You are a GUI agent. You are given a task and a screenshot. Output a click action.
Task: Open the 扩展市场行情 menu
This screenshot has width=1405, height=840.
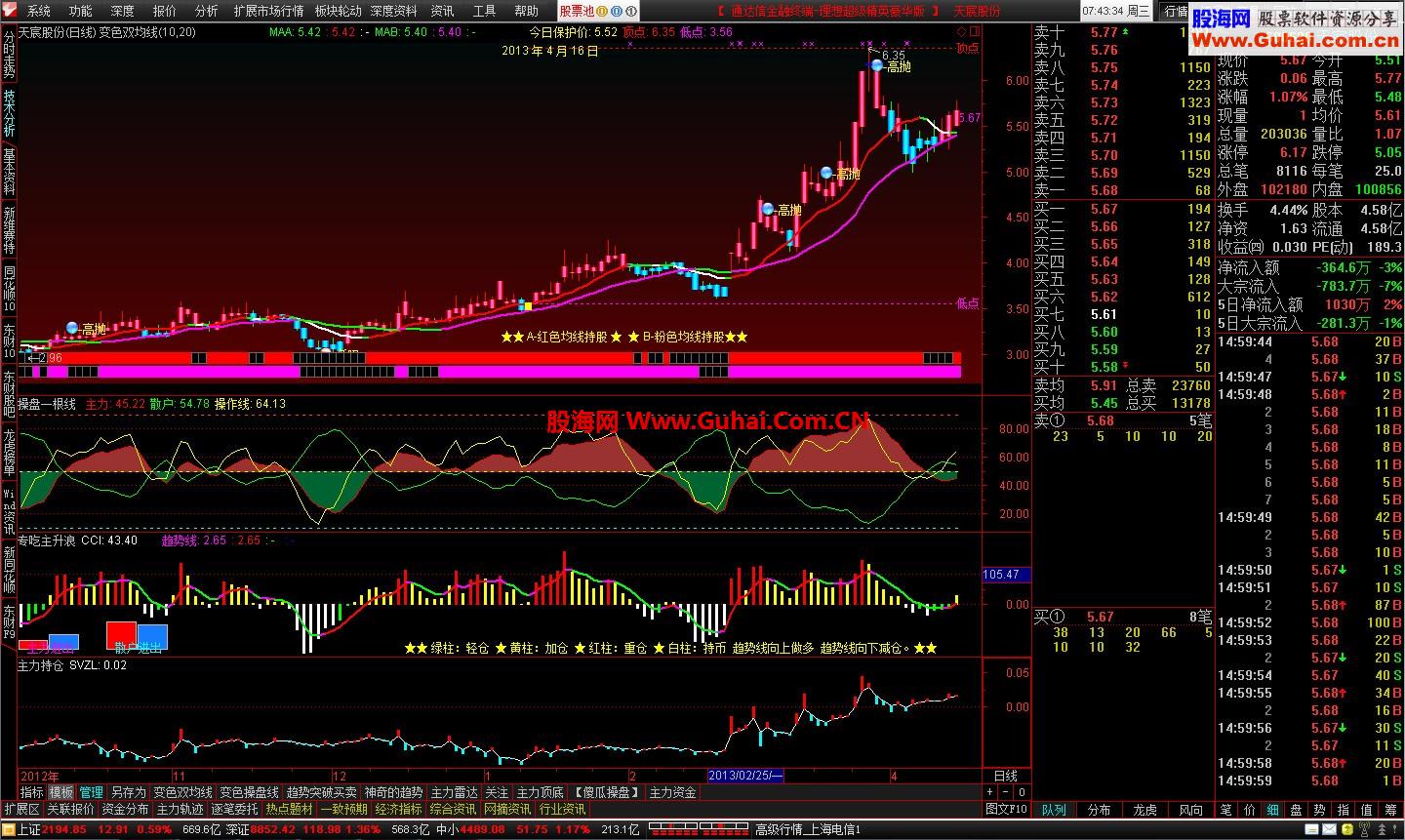coord(268,11)
